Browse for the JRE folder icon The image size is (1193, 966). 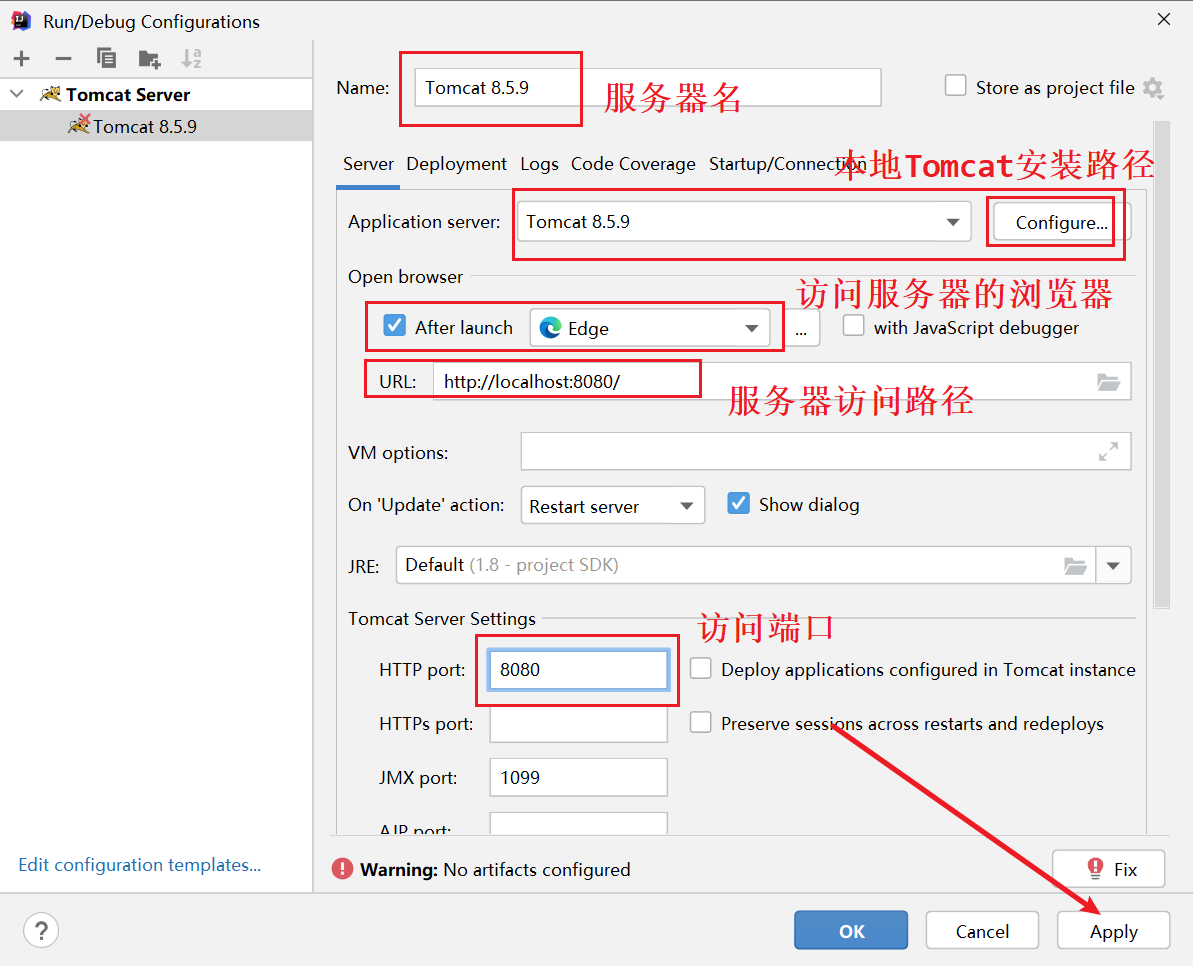[x=1075, y=566]
